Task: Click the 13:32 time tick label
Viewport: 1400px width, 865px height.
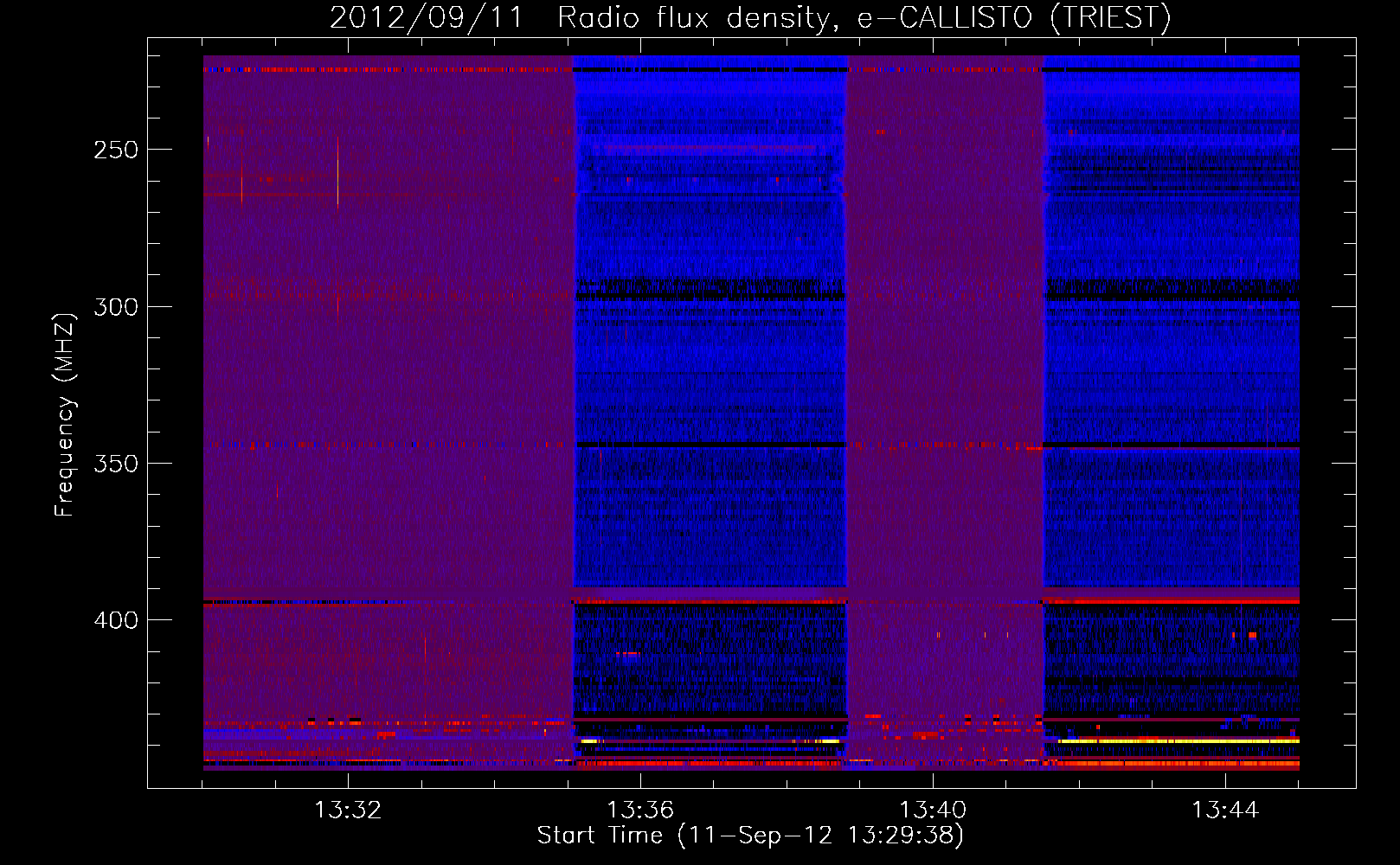Action: click(348, 810)
